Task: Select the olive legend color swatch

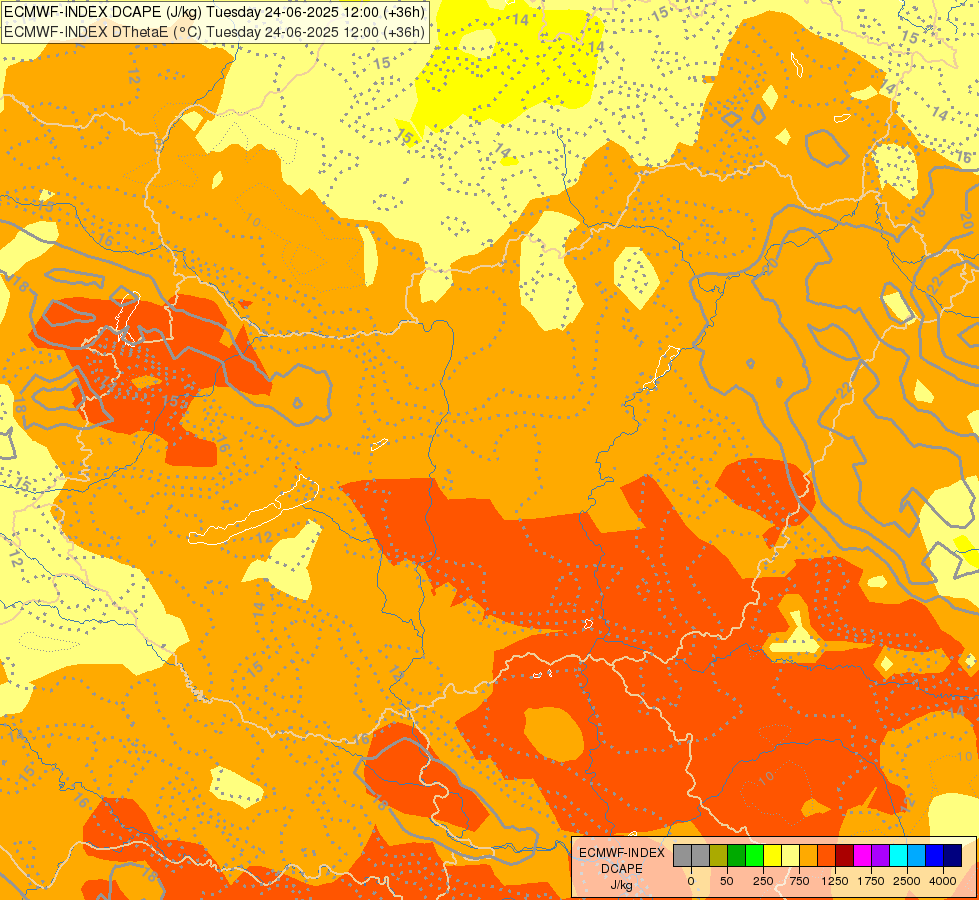Action: pyautogui.click(x=718, y=855)
